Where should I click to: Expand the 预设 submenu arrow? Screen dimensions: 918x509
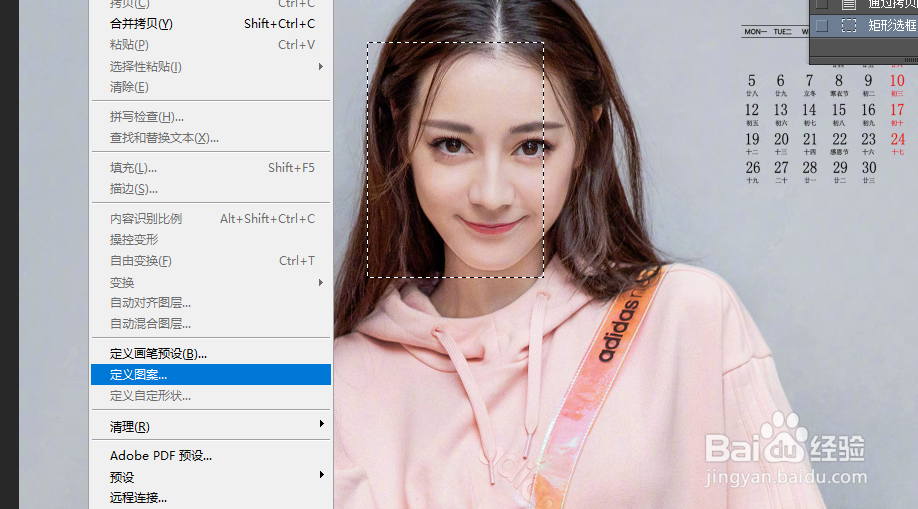pos(321,474)
